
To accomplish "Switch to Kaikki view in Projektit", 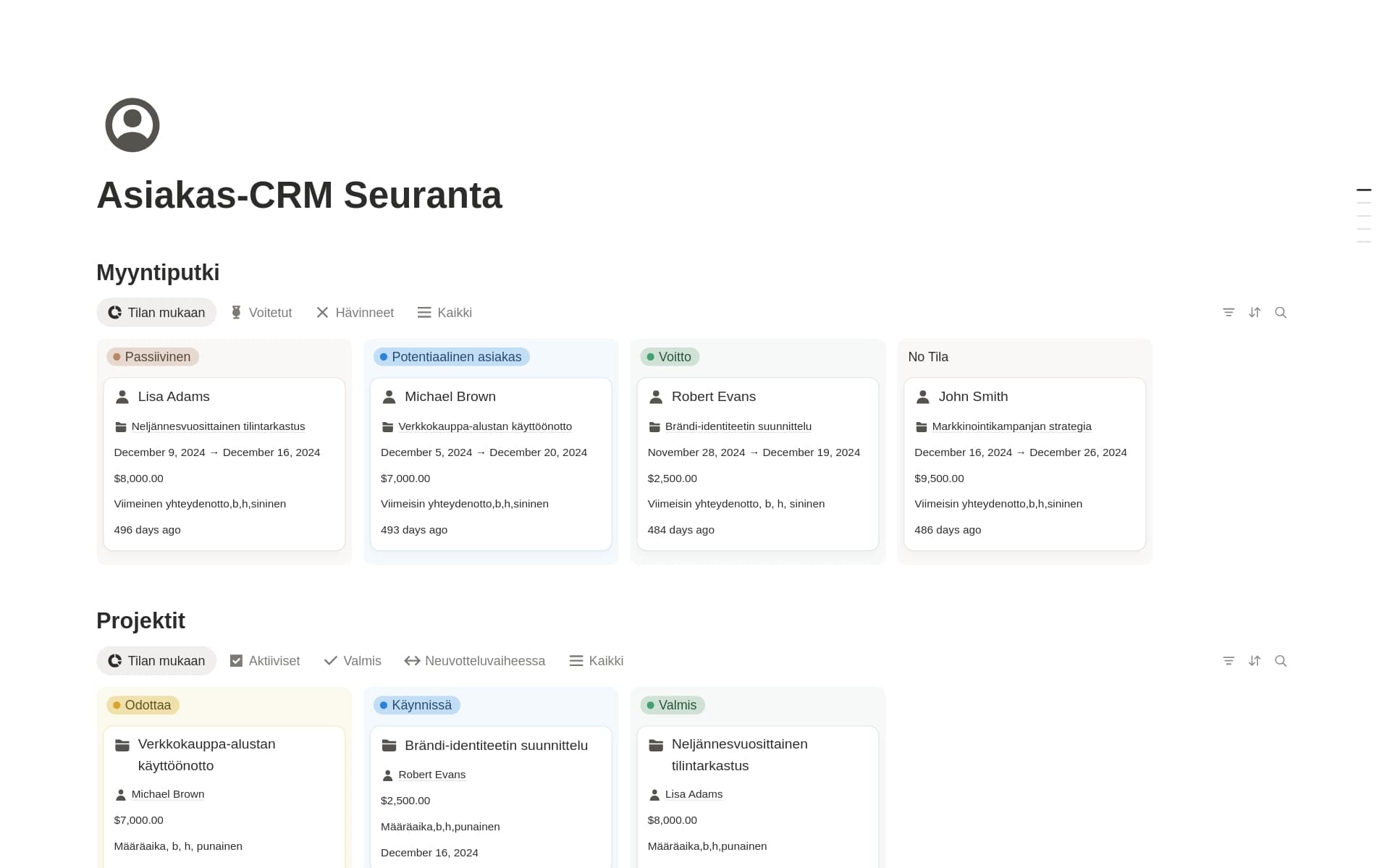I will point(597,661).
